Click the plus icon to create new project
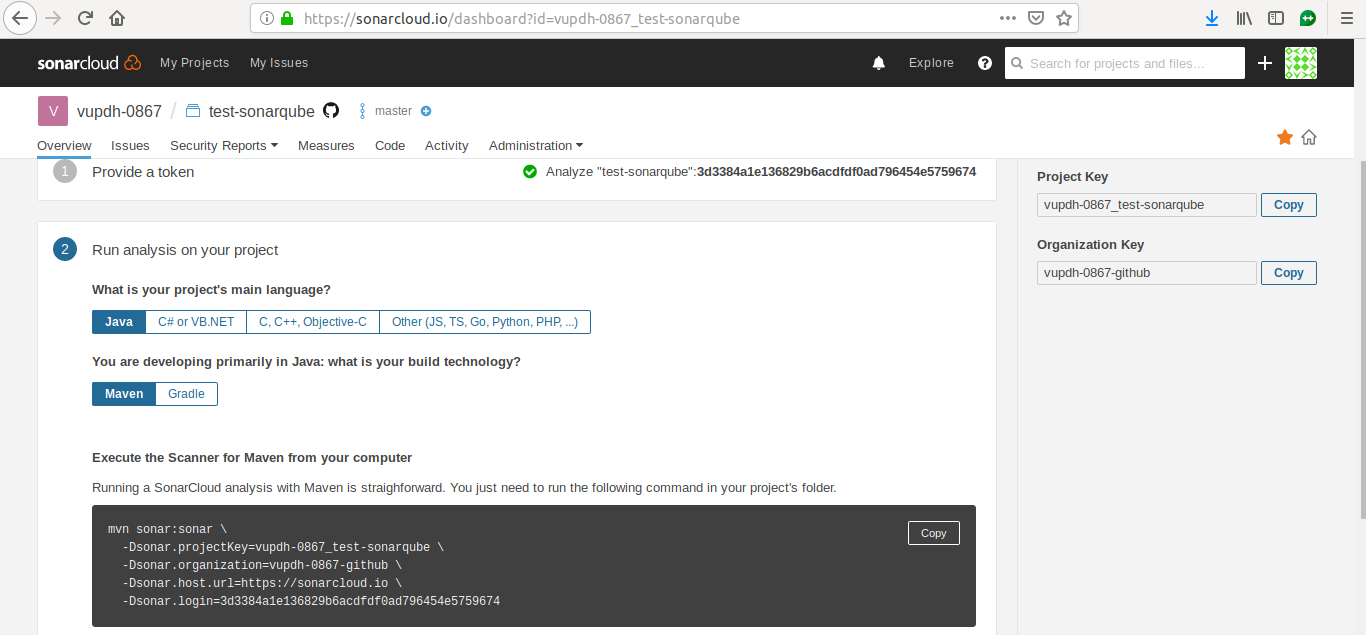1366x635 pixels. [x=1265, y=63]
